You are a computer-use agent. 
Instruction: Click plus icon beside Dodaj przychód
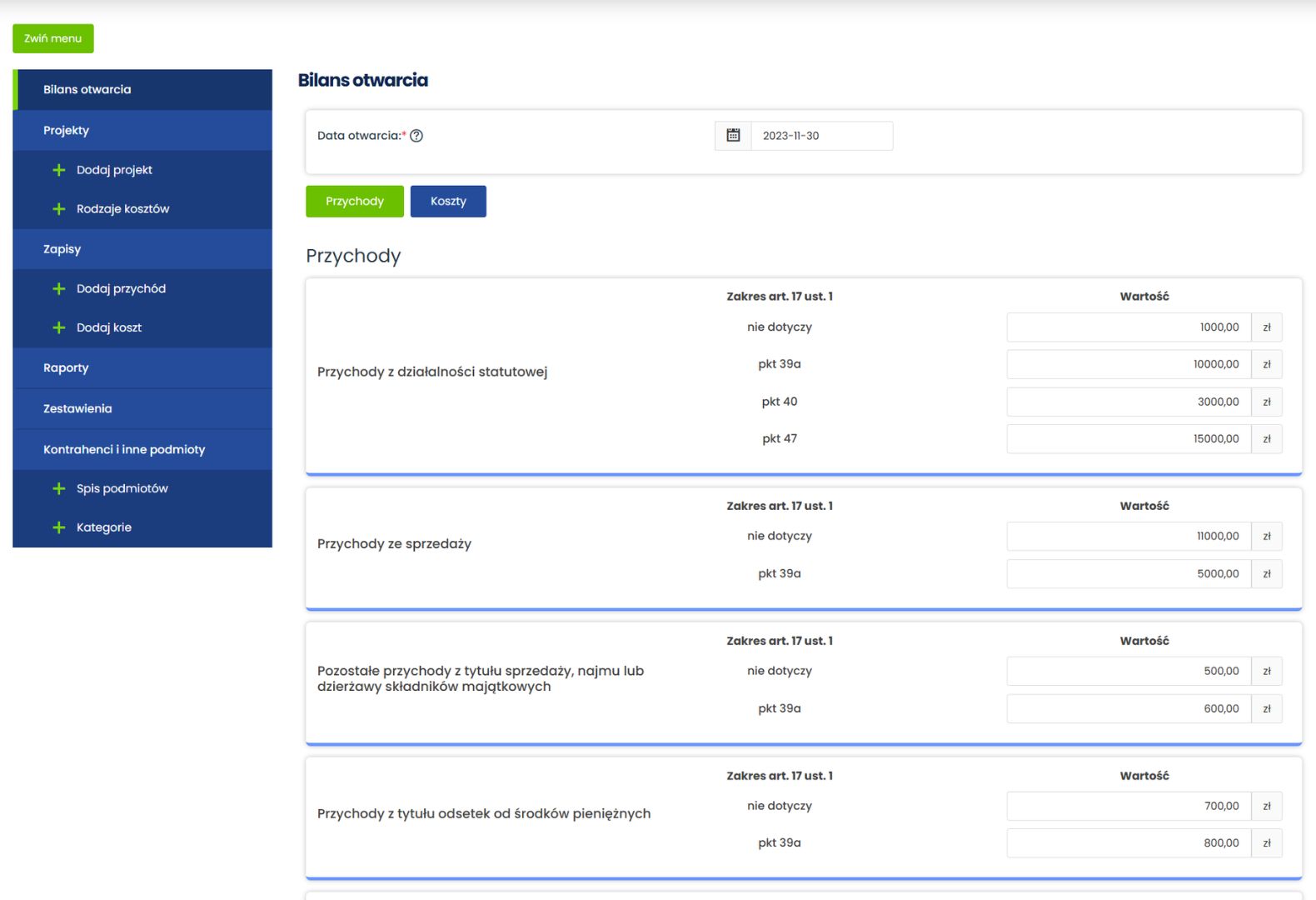coord(59,289)
